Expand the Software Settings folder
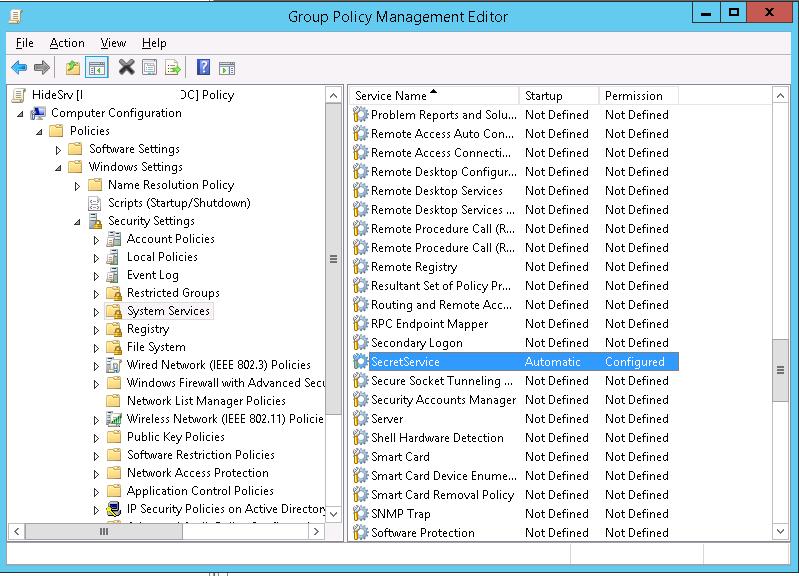Image resolution: width=799 pixels, height=576 pixels. (x=59, y=150)
